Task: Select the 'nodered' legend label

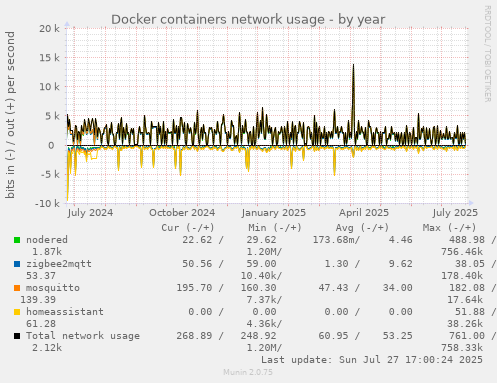Action: point(47,240)
